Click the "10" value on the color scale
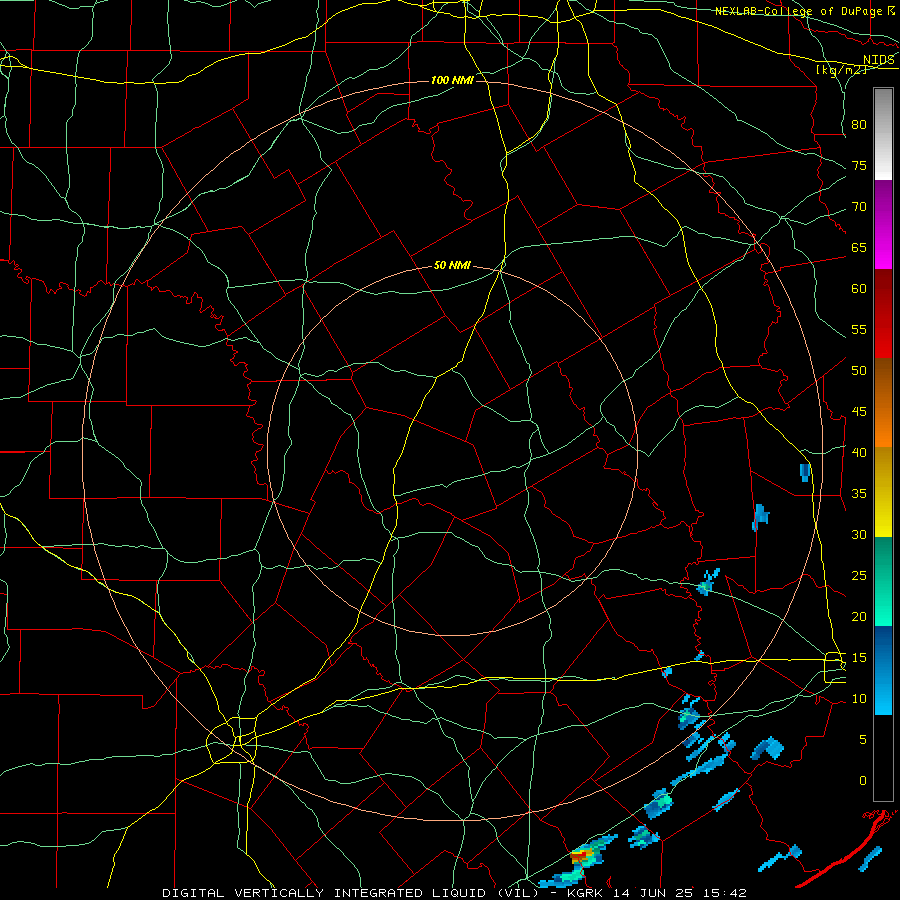This screenshot has height=900, width=900. 859,699
